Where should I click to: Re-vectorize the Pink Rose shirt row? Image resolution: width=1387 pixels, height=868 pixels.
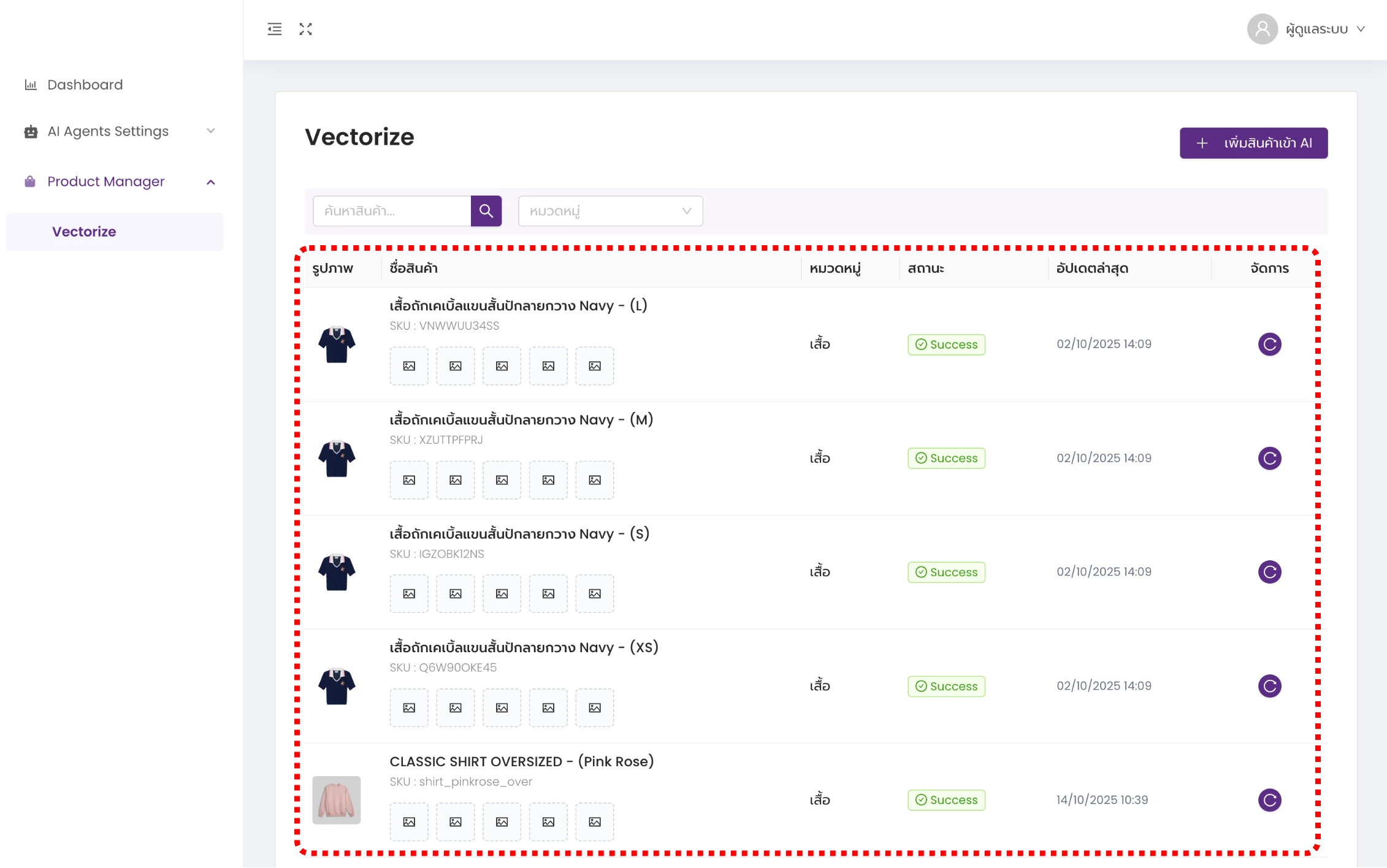pyautogui.click(x=1269, y=799)
